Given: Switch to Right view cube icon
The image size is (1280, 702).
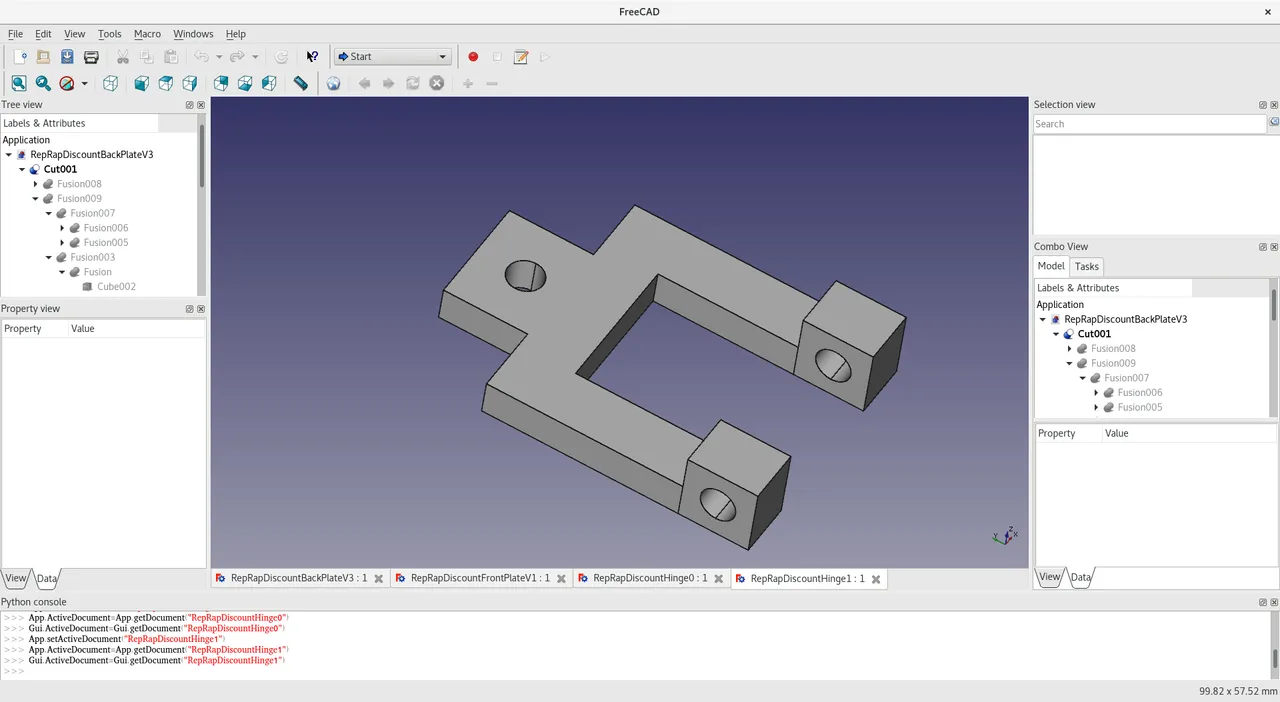Looking at the screenshot, I should point(190,84).
